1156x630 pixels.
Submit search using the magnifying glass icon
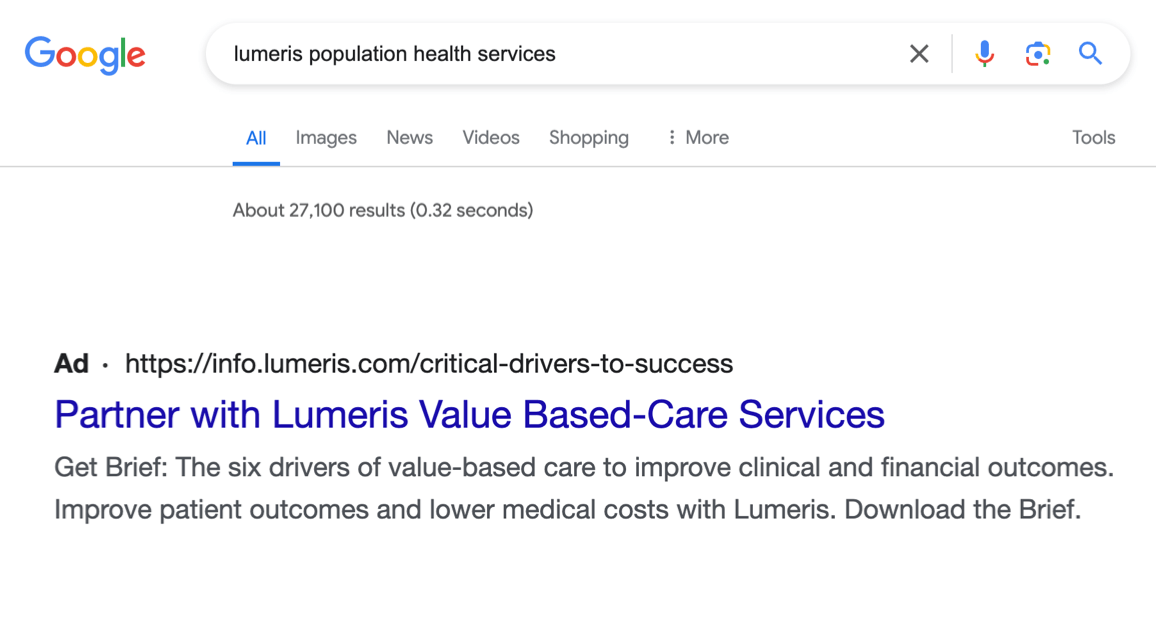(1090, 54)
